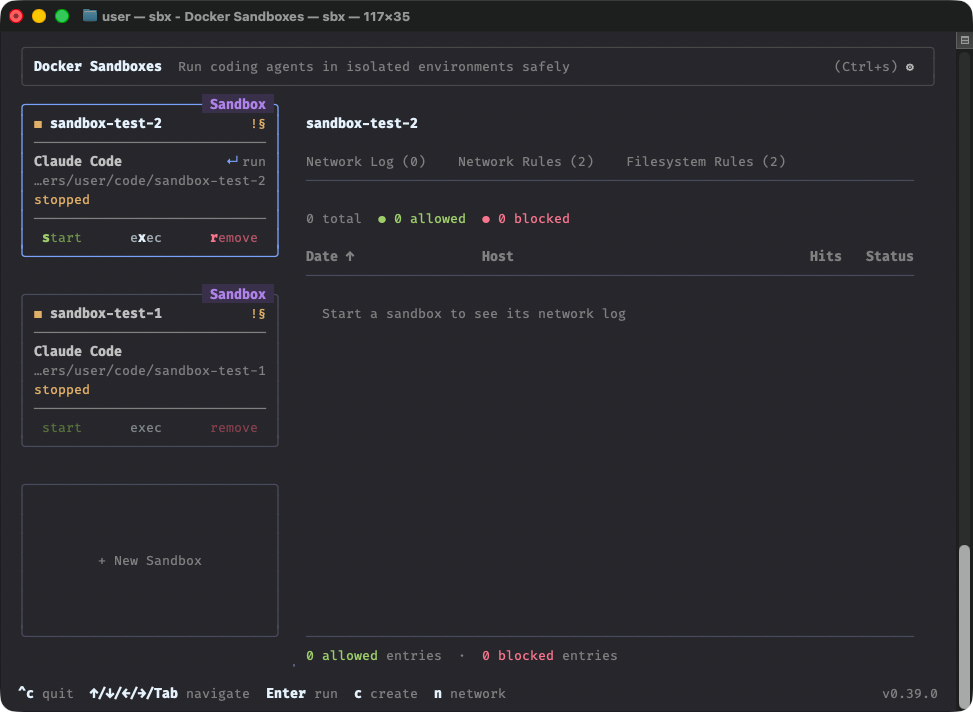Viewport: 973px width, 712px height.
Task: Click the 0 total counter
Action: click(x=333, y=219)
